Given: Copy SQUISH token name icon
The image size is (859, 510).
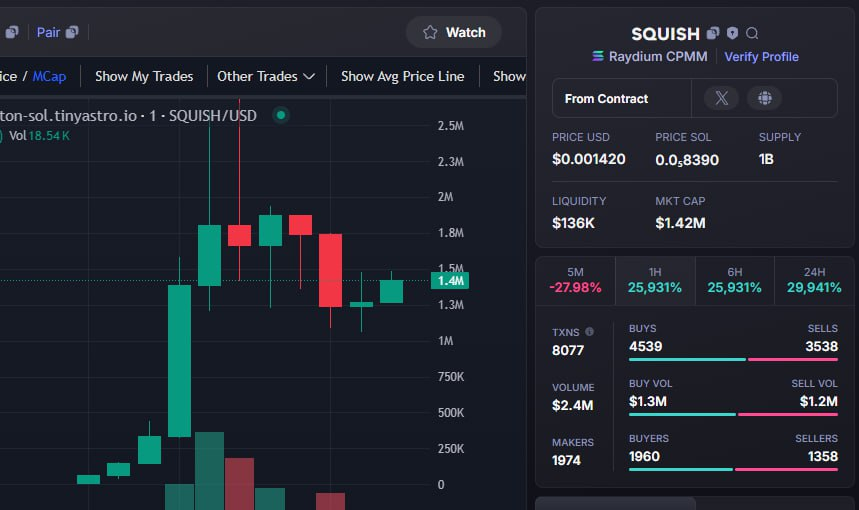Looking at the screenshot, I should (x=713, y=33).
